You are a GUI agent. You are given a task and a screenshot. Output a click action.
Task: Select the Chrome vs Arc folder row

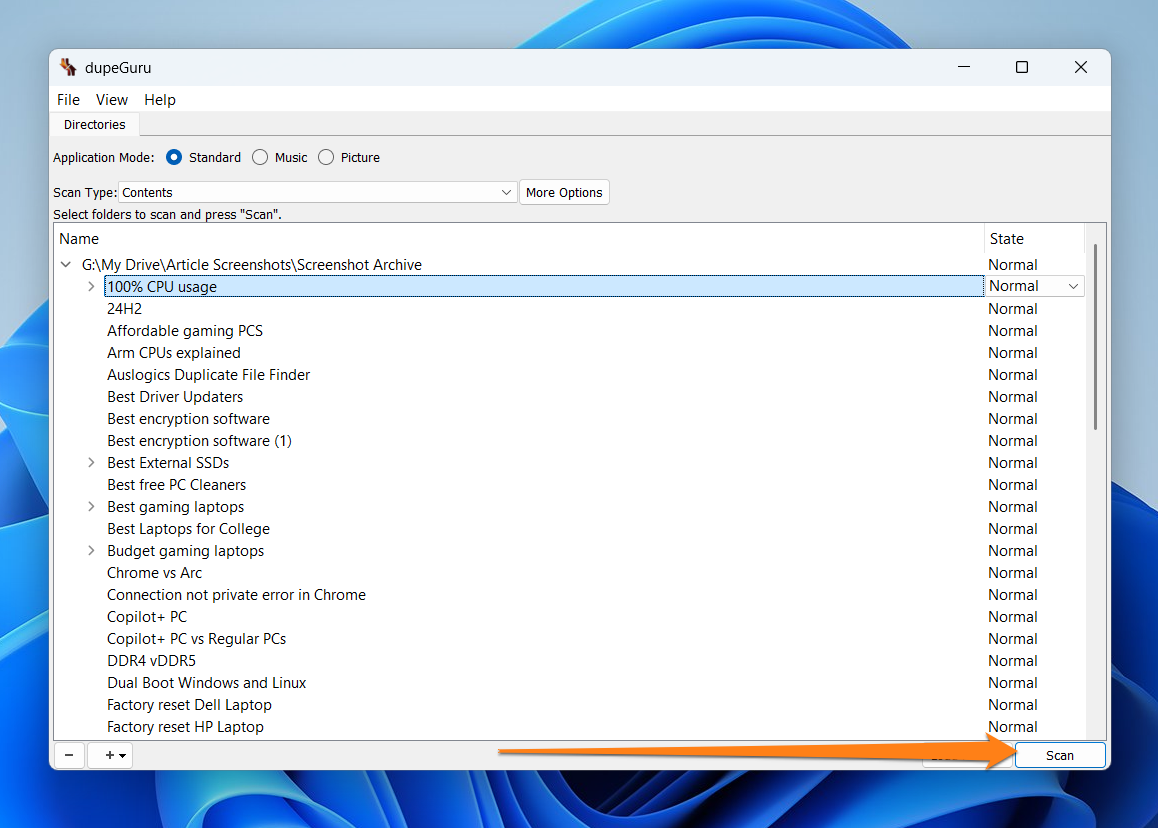tap(155, 573)
